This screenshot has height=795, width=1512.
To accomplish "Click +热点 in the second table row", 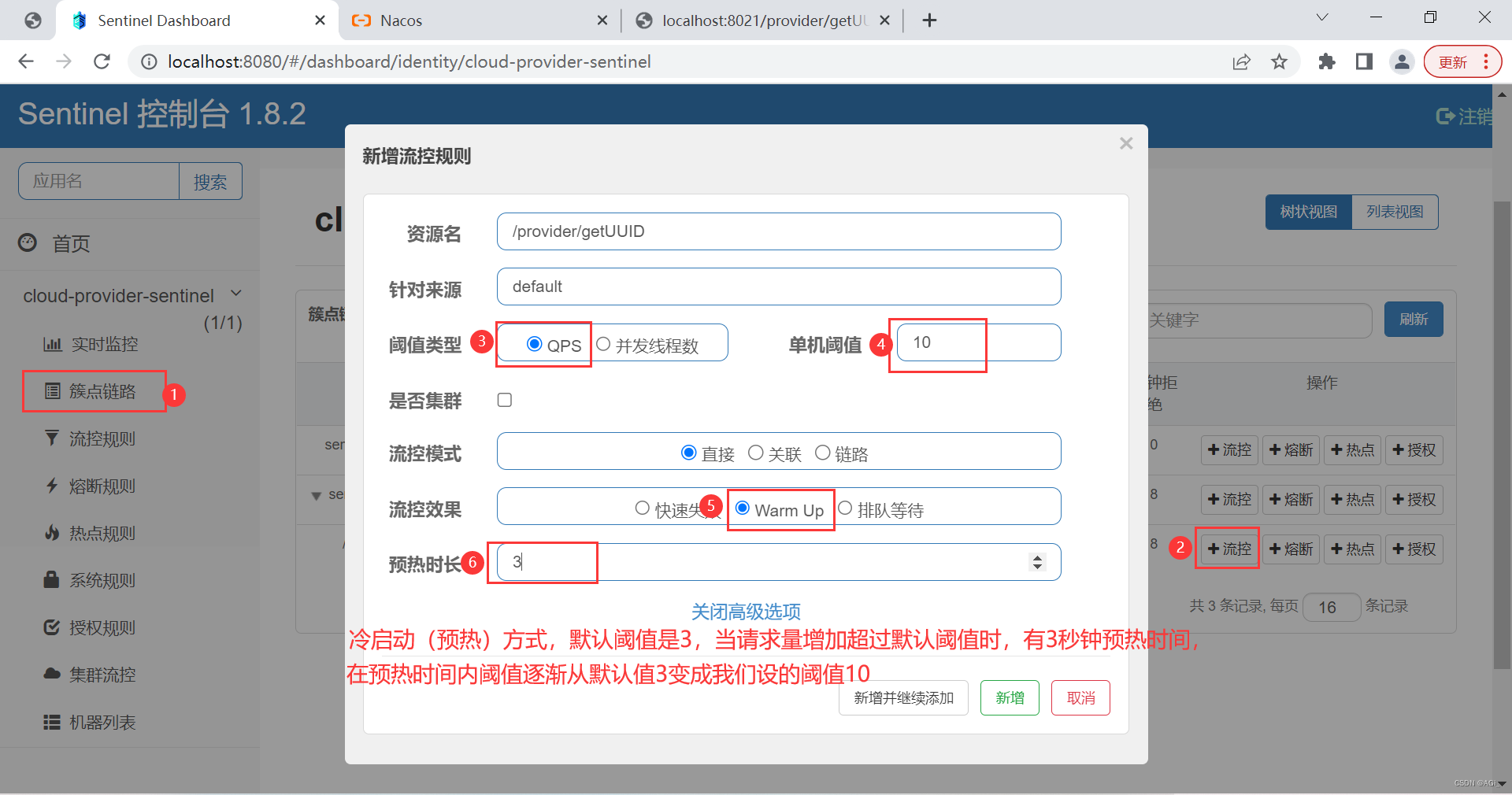I will coord(1353,499).
